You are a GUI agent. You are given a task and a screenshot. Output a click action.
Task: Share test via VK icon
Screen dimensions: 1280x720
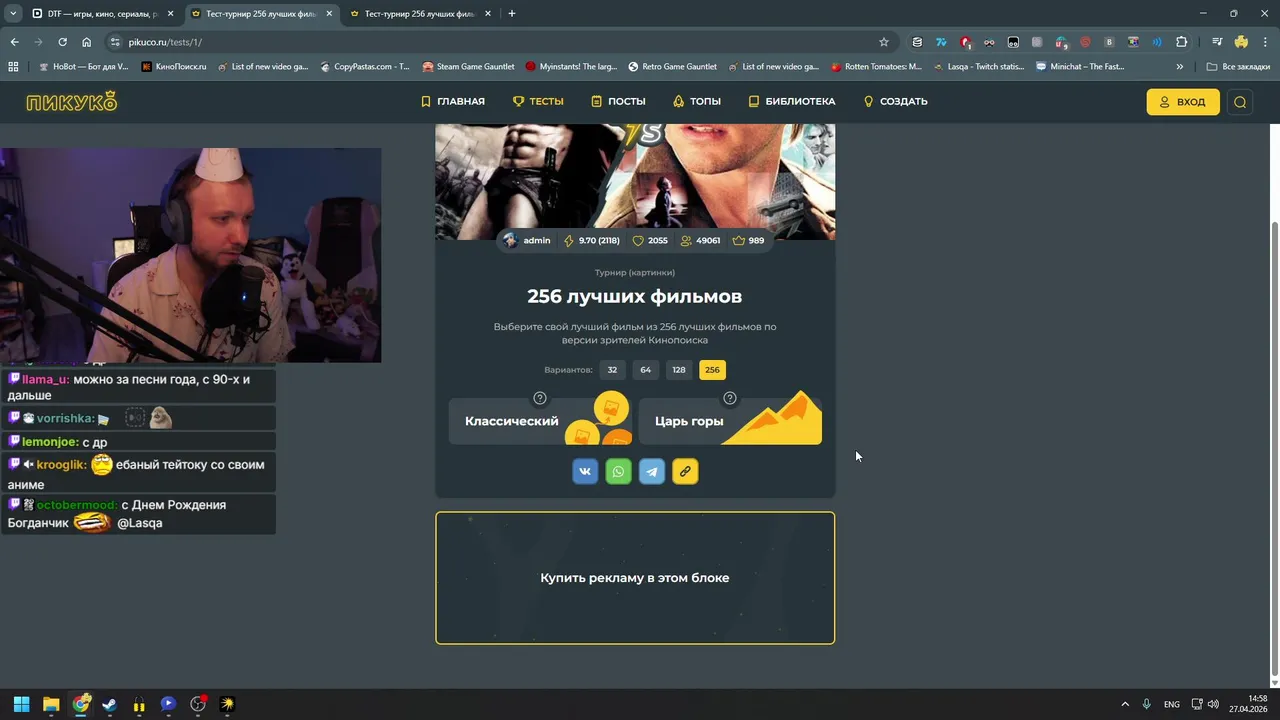[585, 471]
